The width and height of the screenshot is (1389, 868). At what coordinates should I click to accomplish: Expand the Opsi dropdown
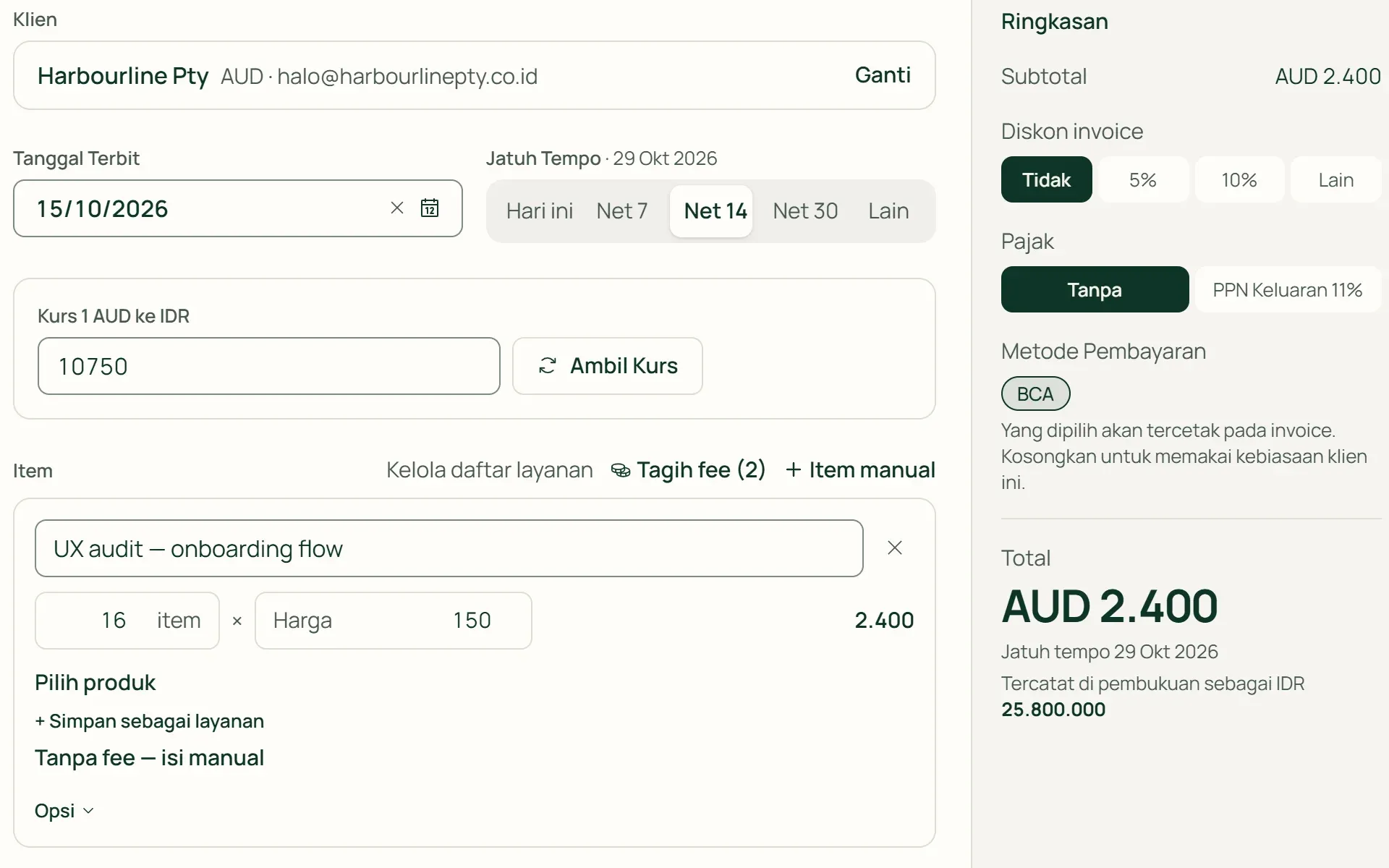click(64, 811)
